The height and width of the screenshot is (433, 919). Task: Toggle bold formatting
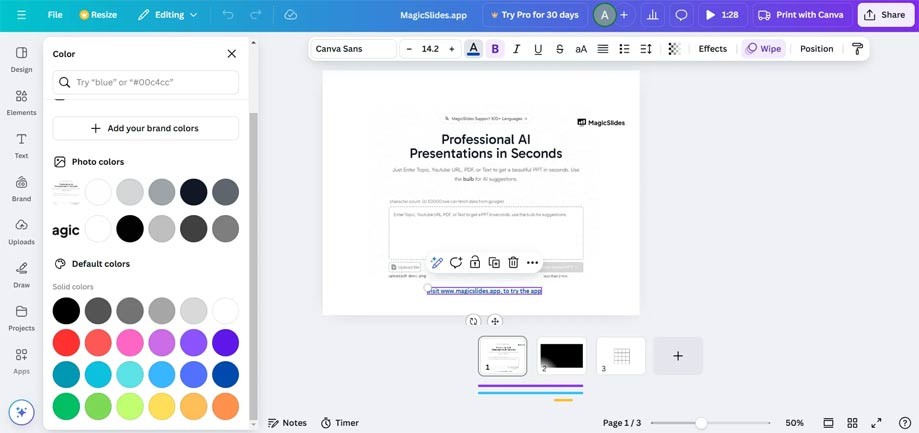(x=495, y=49)
